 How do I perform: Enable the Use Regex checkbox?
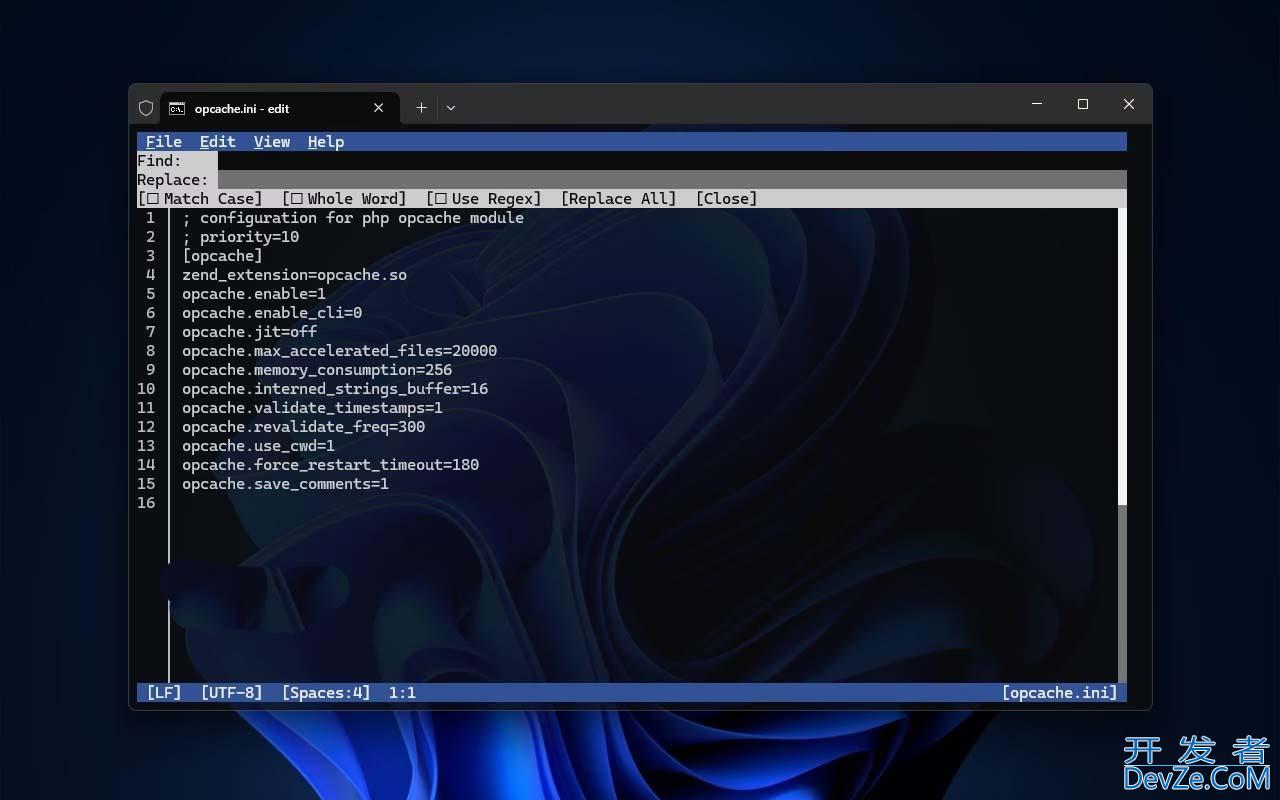pyautogui.click(x=483, y=199)
